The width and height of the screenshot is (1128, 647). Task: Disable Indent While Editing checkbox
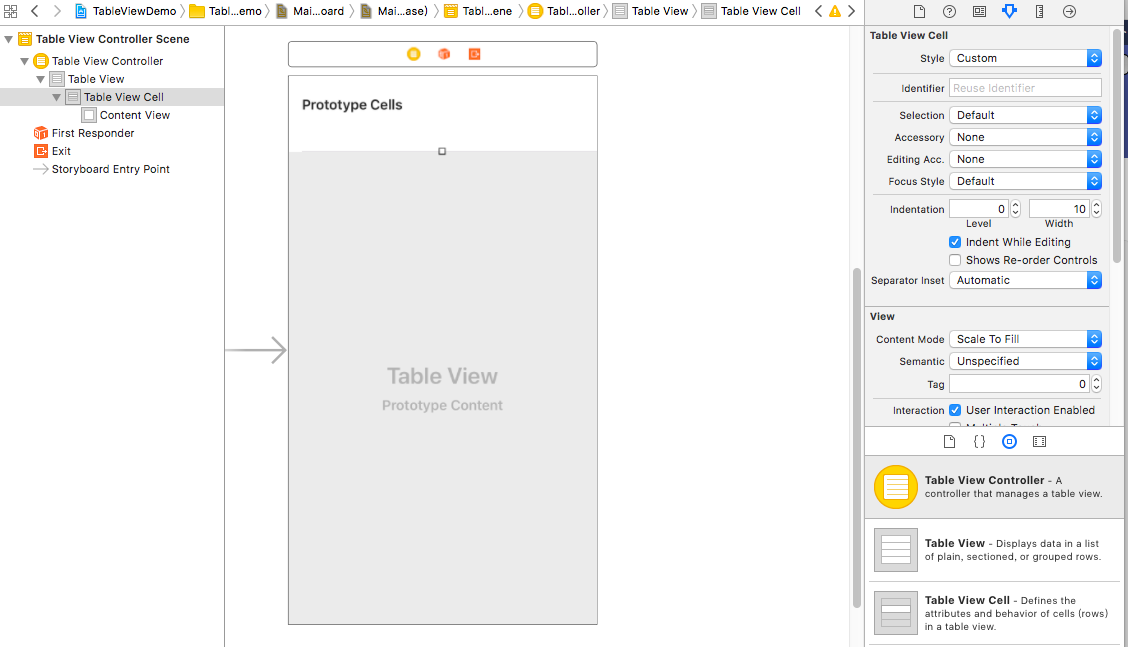[955, 242]
